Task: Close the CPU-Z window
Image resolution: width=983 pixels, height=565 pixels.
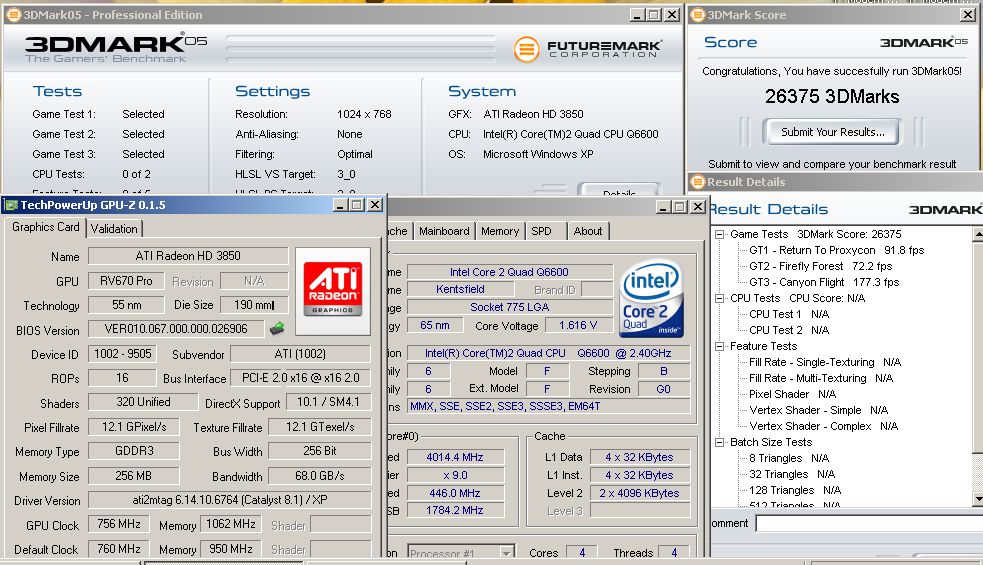Action: [698, 207]
